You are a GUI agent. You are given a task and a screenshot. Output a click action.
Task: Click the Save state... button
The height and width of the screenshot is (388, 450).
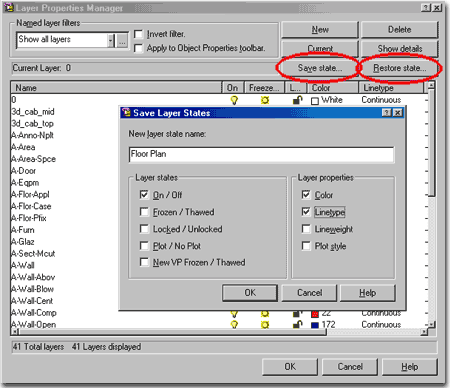pyautogui.click(x=320, y=68)
